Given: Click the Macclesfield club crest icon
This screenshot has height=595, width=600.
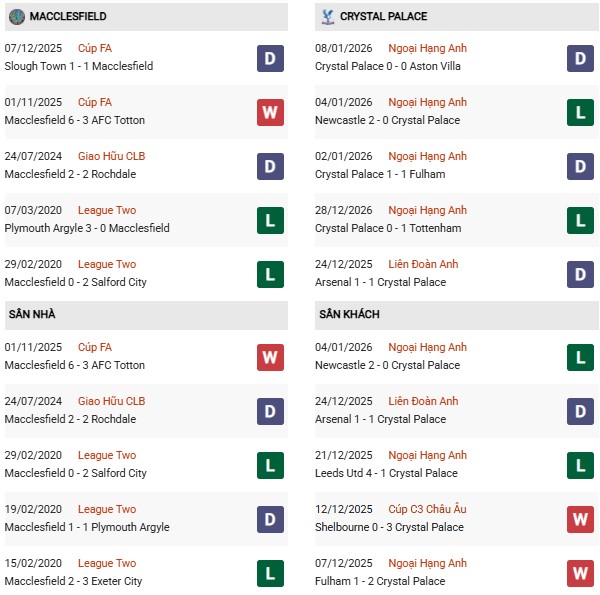Looking at the screenshot, I should coord(16,16).
